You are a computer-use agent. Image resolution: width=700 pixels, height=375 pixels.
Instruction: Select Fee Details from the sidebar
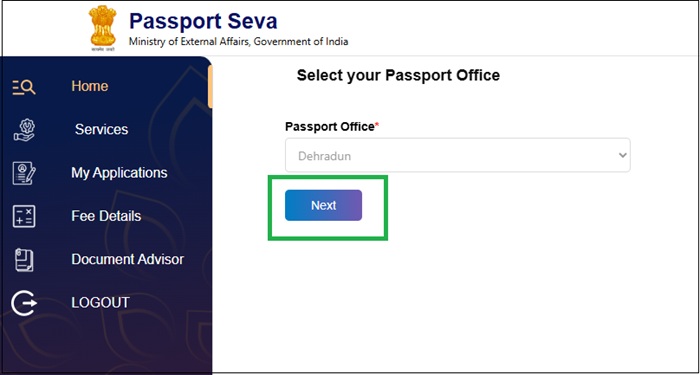106,216
